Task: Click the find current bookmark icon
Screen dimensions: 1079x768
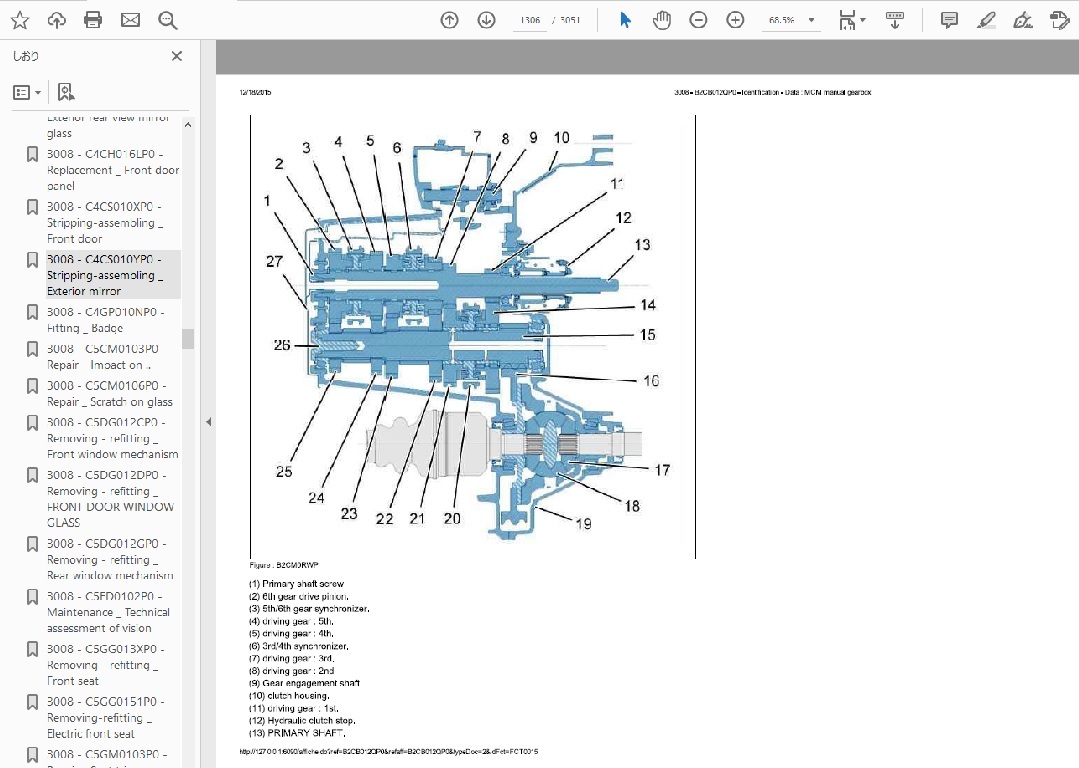Action: click(65, 92)
